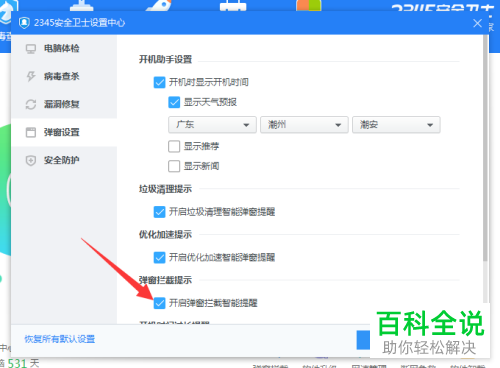Open the 电脑体检 settings tab
The height and width of the screenshot is (368, 500).
pos(64,49)
